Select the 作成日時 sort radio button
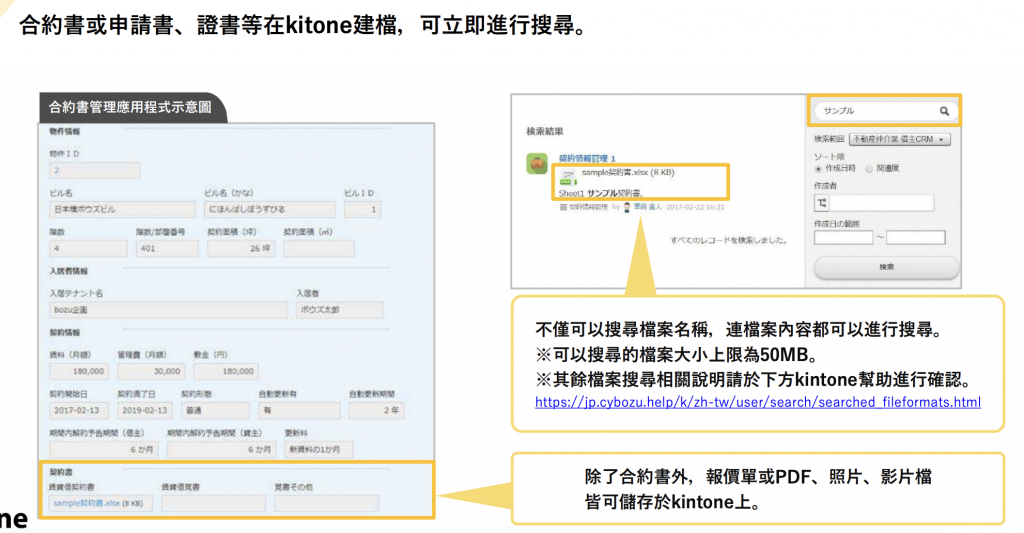 point(818,169)
